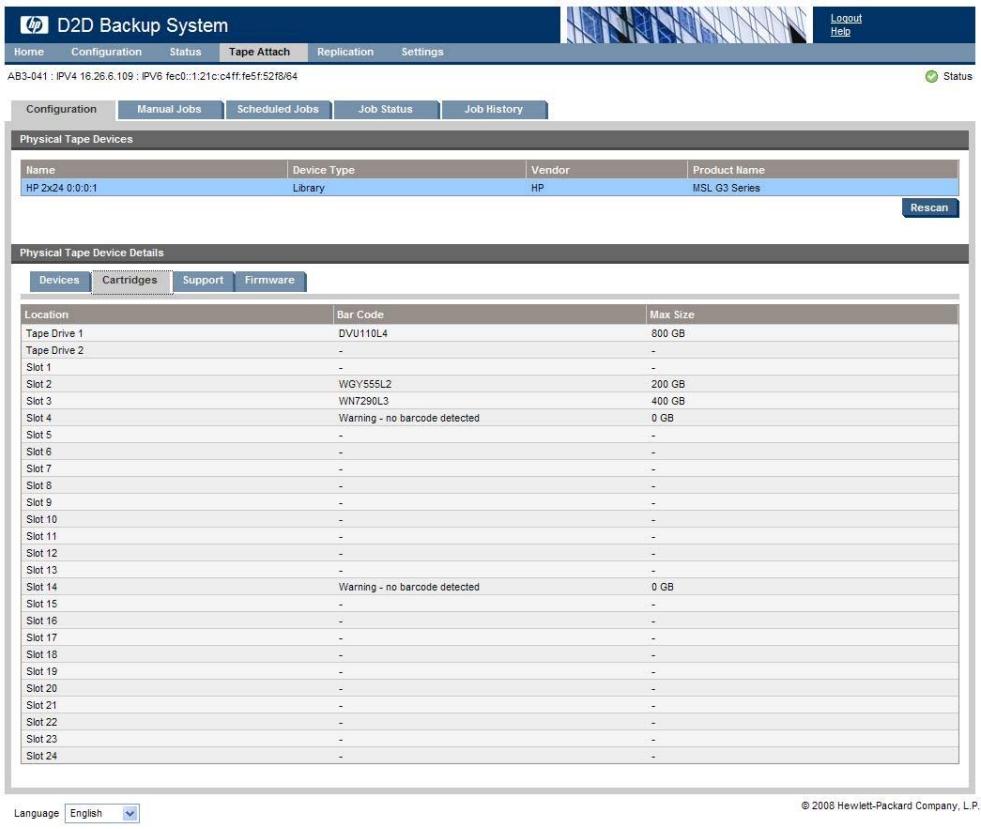Open the Language dropdown
Image resolution: width=981 pixels, height=829 pixels.
point(101,813)
